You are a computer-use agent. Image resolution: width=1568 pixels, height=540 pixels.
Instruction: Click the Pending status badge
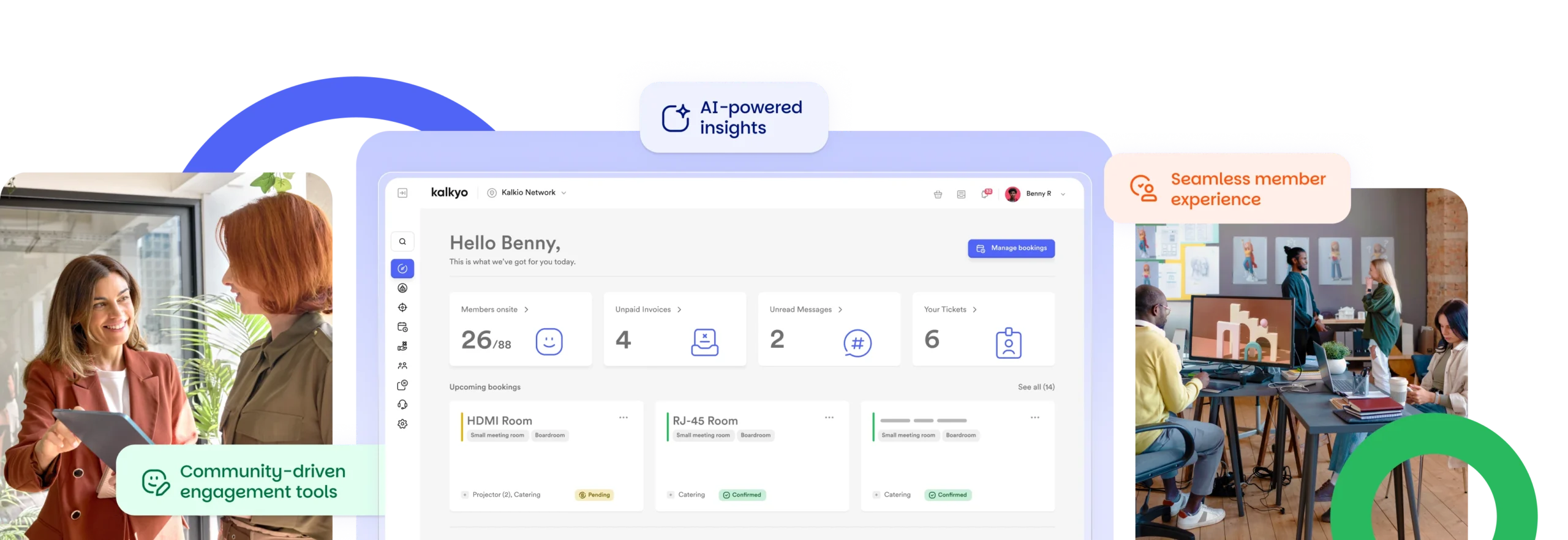[x=594, y=495]
